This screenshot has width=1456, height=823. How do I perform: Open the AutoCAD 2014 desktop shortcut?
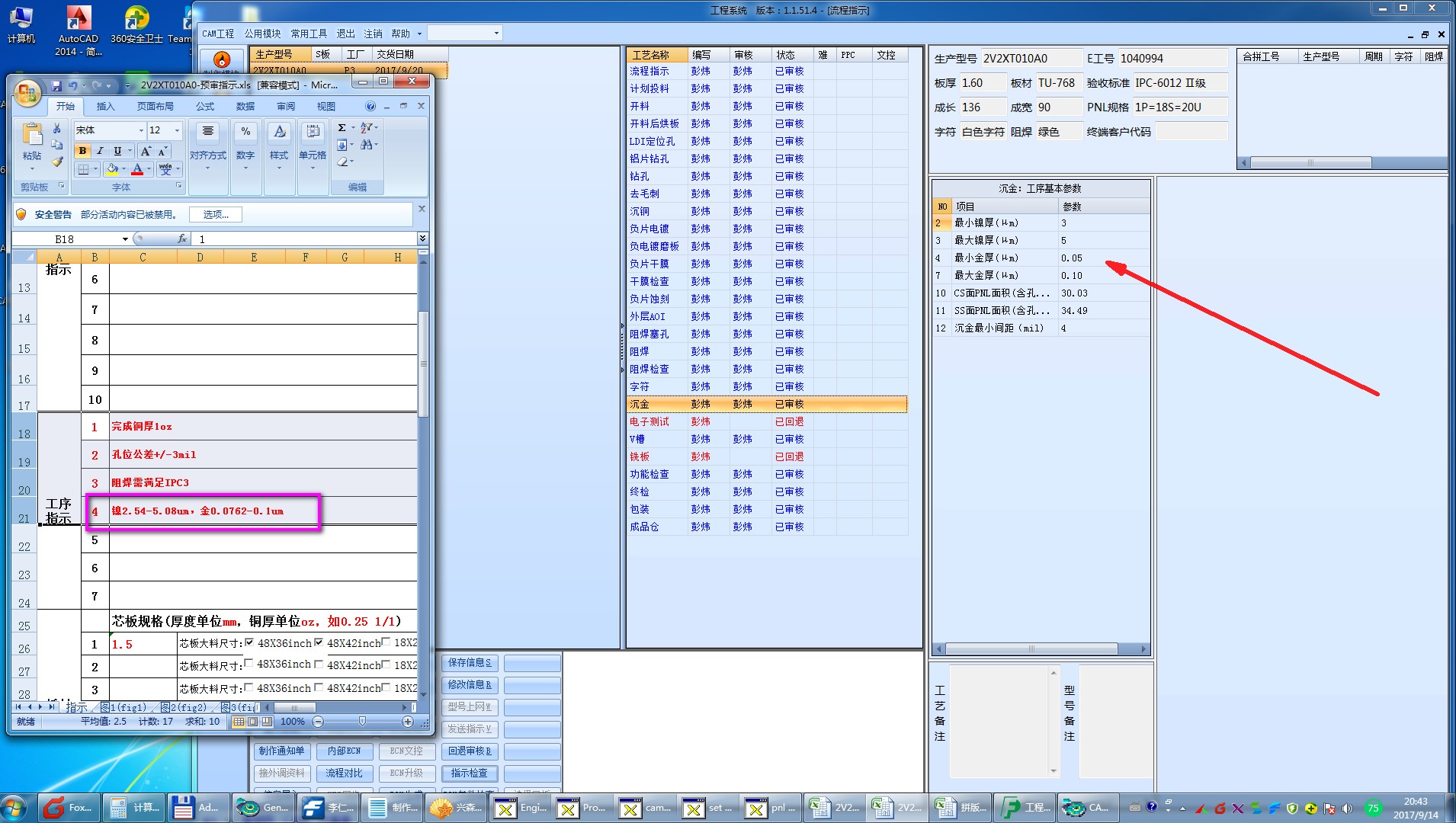pyautogui.click(x=78, y=30)
